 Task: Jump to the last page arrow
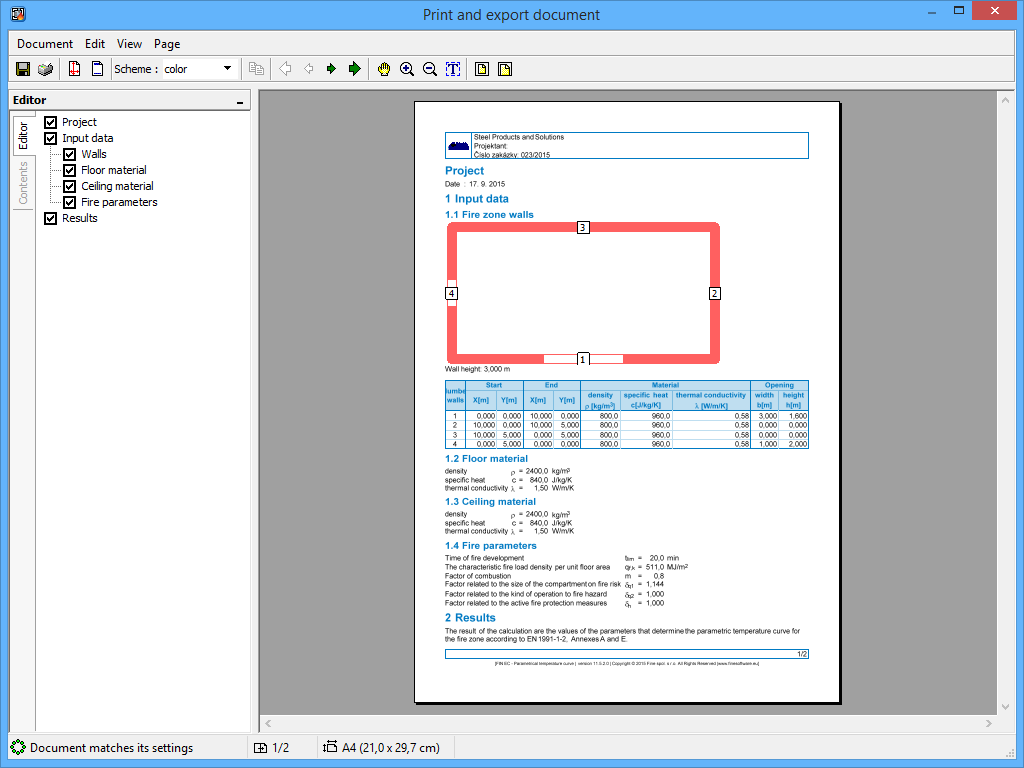[354, 69]
